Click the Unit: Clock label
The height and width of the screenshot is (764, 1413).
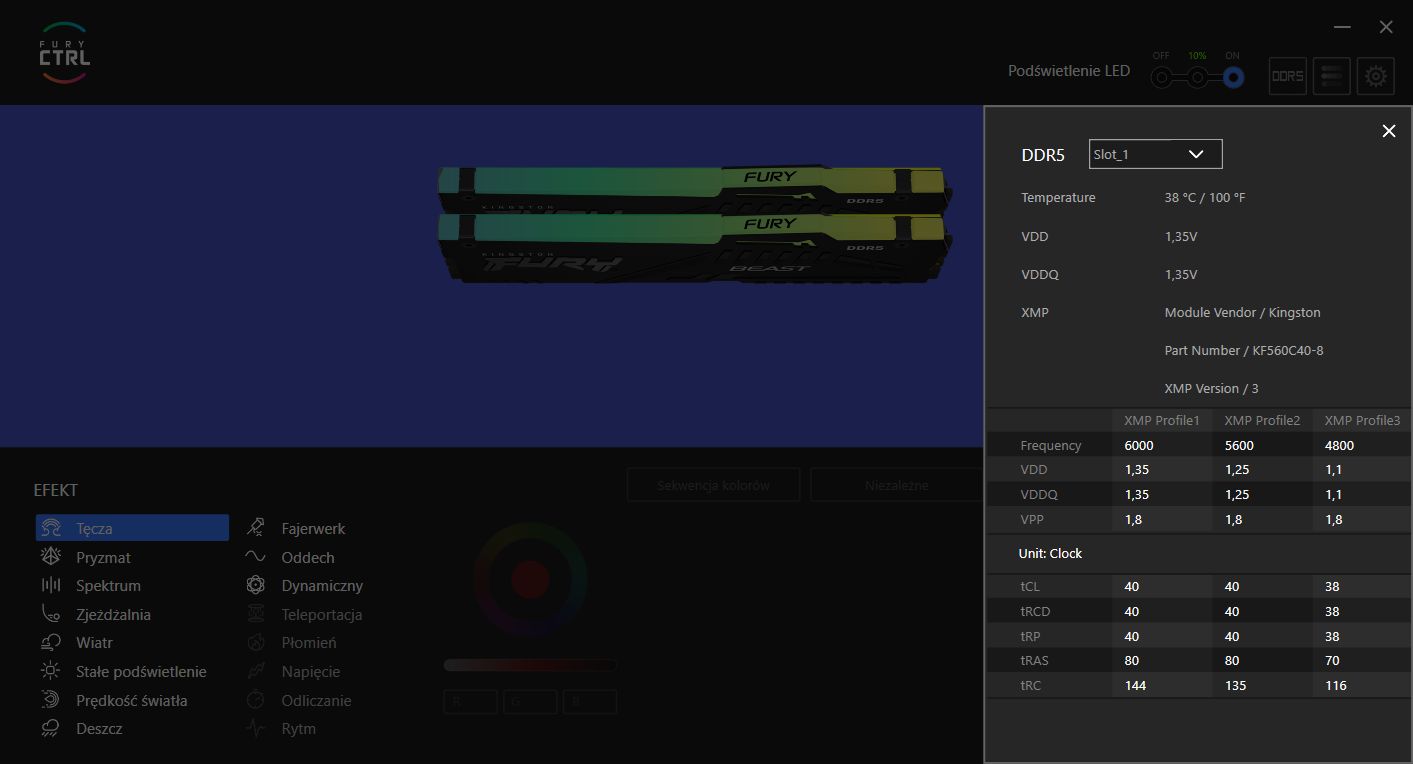click(1051, 553)
